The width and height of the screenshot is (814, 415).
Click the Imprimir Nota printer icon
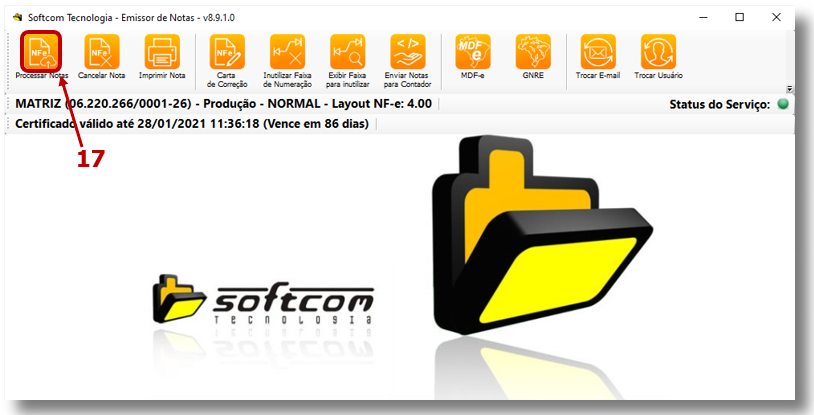pos(162,50)
